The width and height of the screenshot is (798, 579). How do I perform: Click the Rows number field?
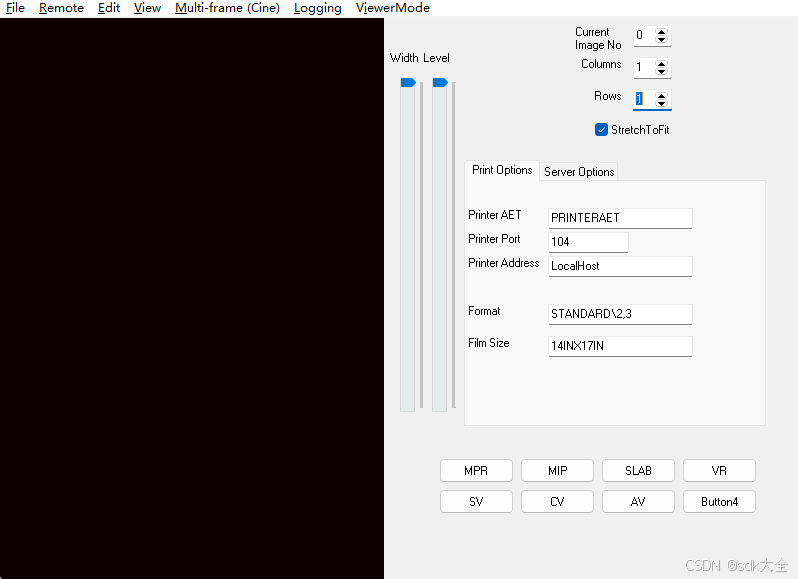[x=644, y=99]
